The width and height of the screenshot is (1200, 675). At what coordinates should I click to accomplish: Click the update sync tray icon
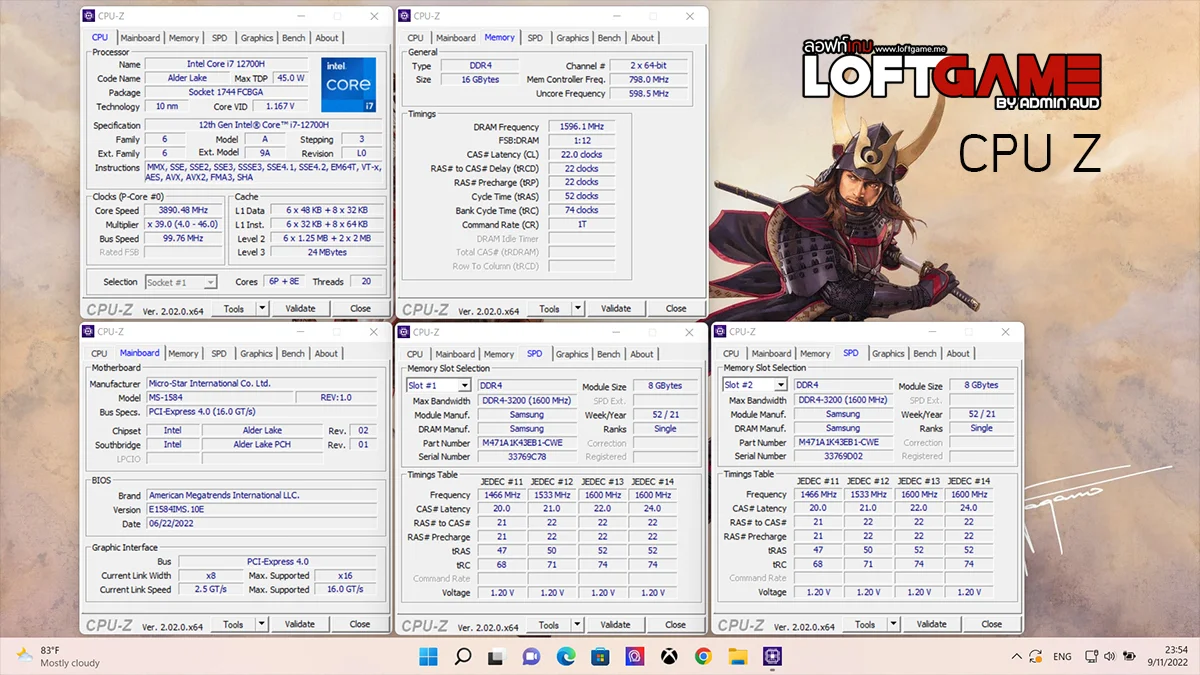[x=1036, y=657]
